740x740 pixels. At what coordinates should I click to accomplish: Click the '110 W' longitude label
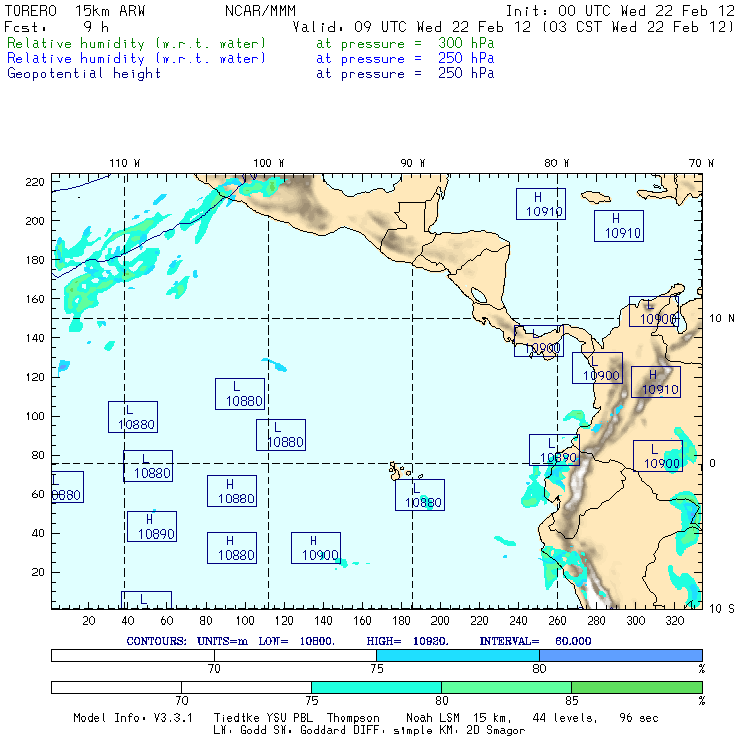click(x=125, y=163)
